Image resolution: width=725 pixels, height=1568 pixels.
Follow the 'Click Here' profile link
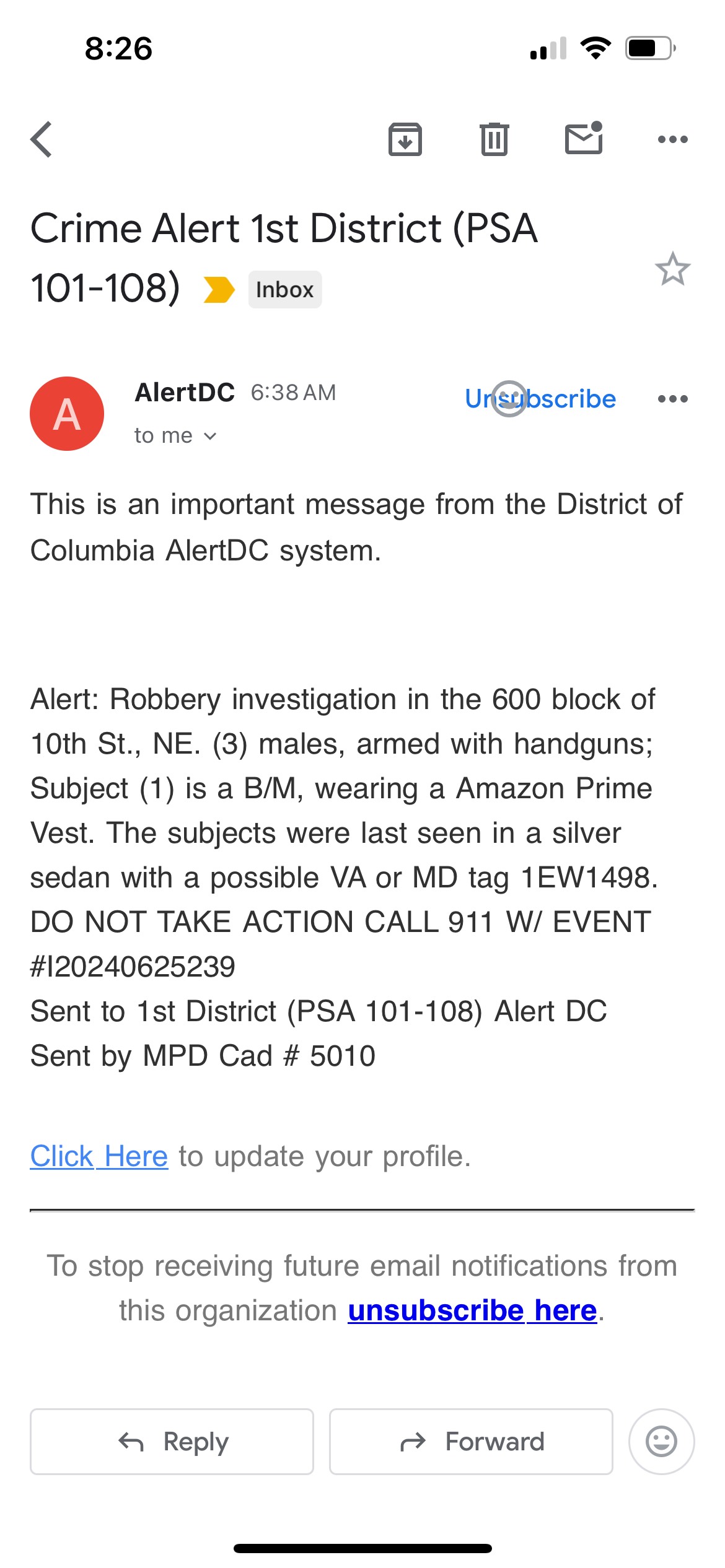click(99, 1156)
